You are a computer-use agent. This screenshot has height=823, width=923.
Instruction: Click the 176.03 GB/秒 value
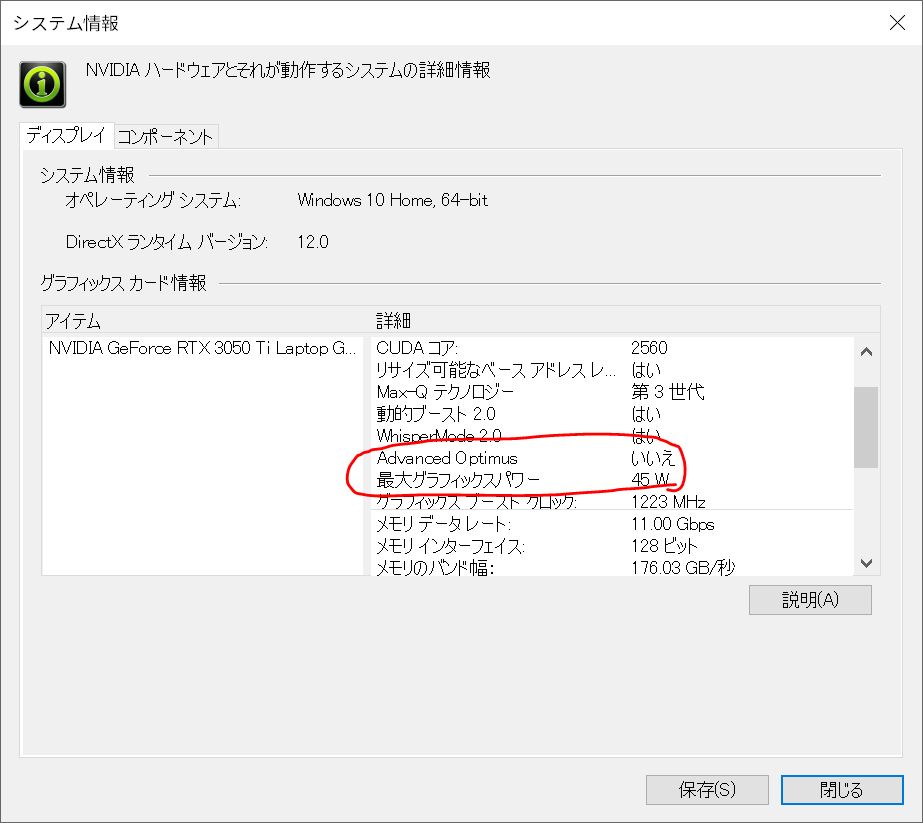click(x=683, y=568)
